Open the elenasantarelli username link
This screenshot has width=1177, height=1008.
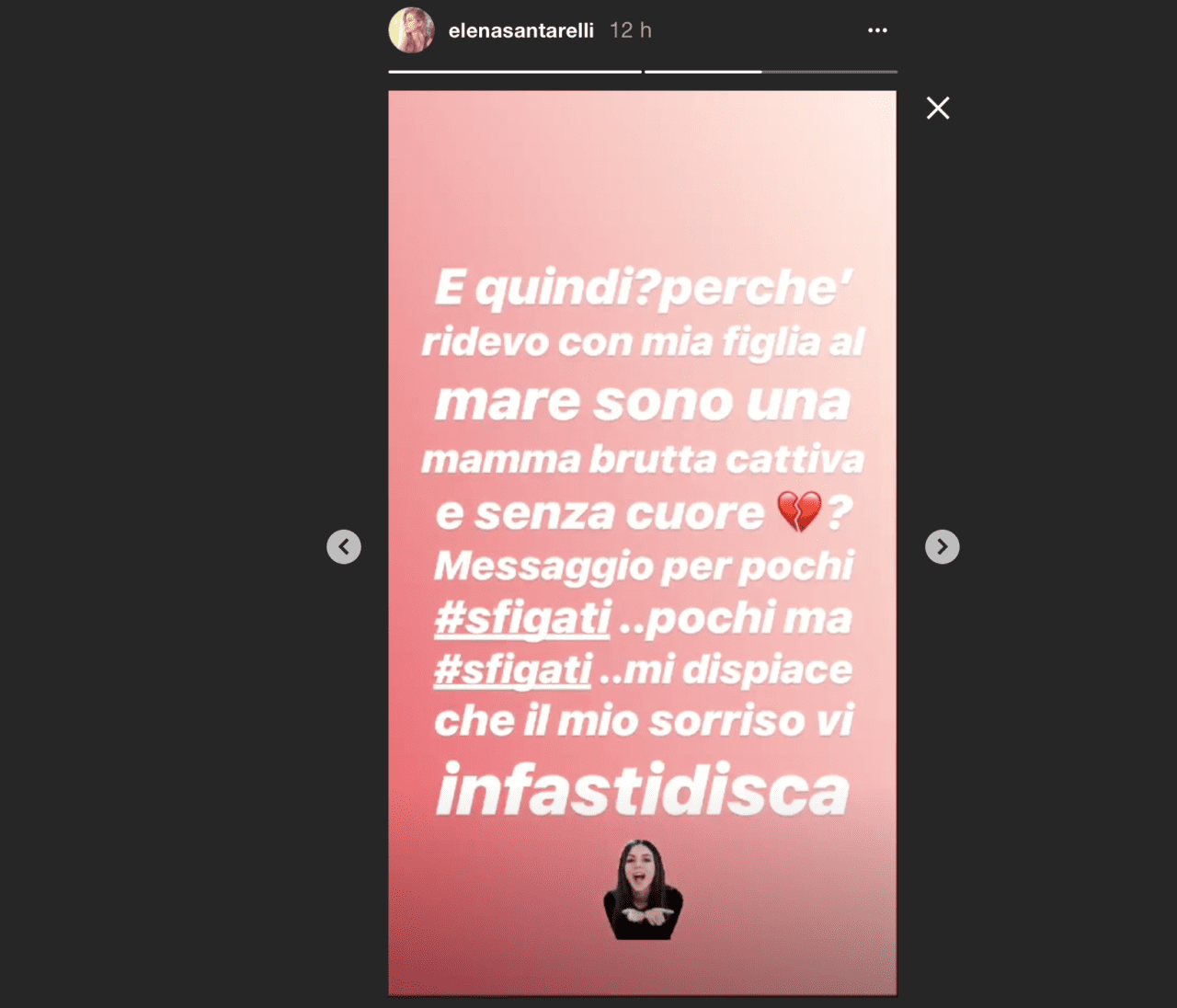pyautogui.click(x=520, y=30)
